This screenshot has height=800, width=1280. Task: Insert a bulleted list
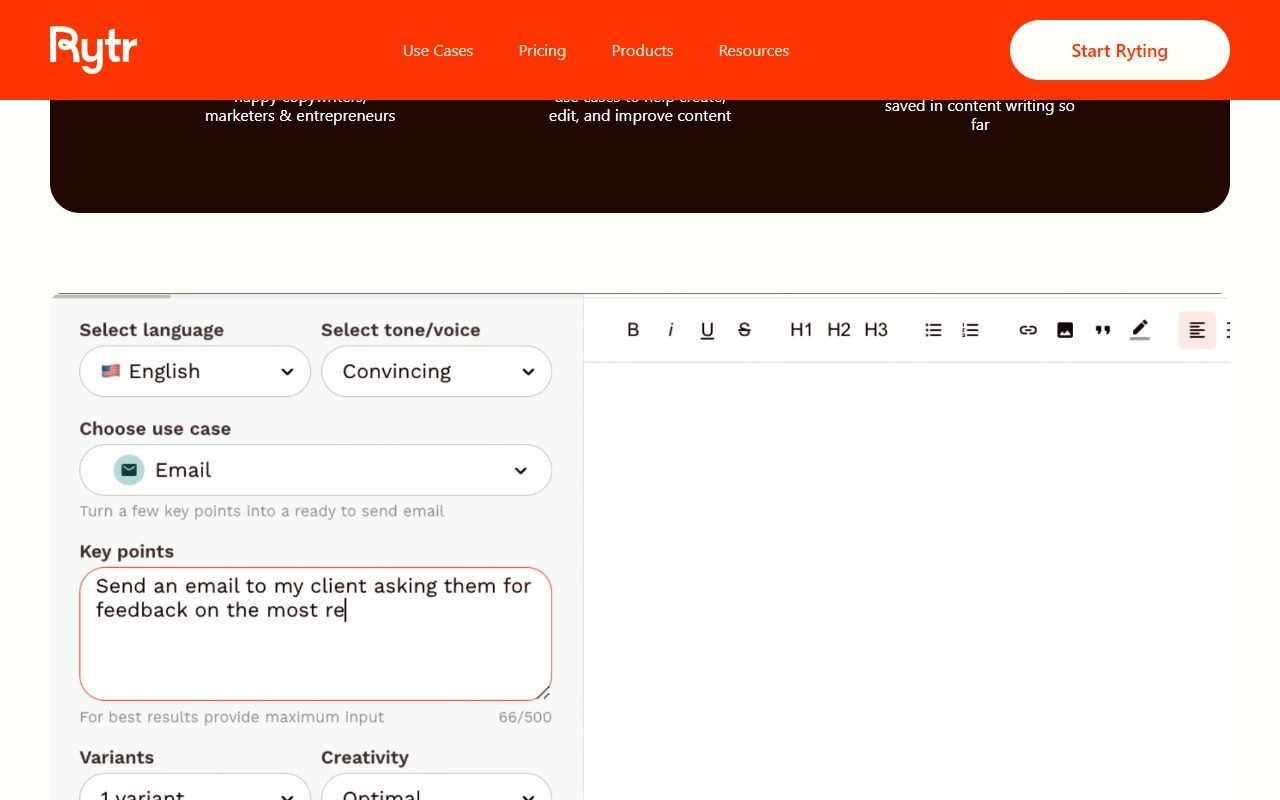(x=933, y=330)
